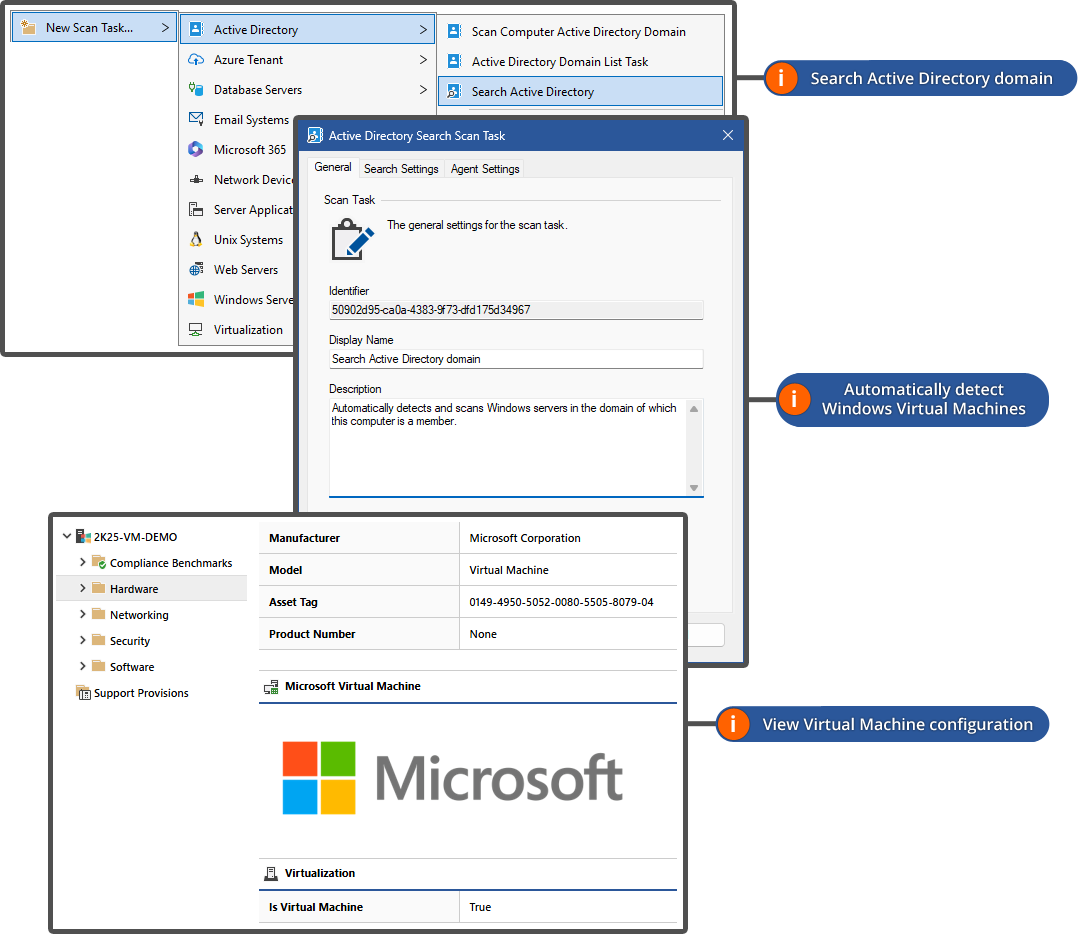Click the Email Systems envelope icon
This screenshot has width=1078, height=934.
(196, 119)
